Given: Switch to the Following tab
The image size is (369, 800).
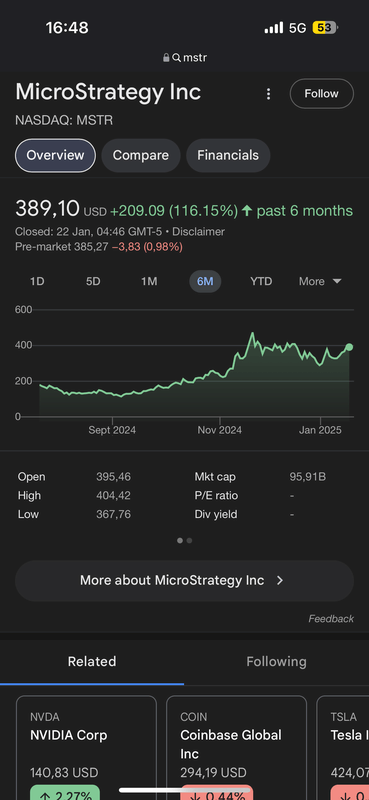Looking at the screenshot, I should tap(277, 662).
